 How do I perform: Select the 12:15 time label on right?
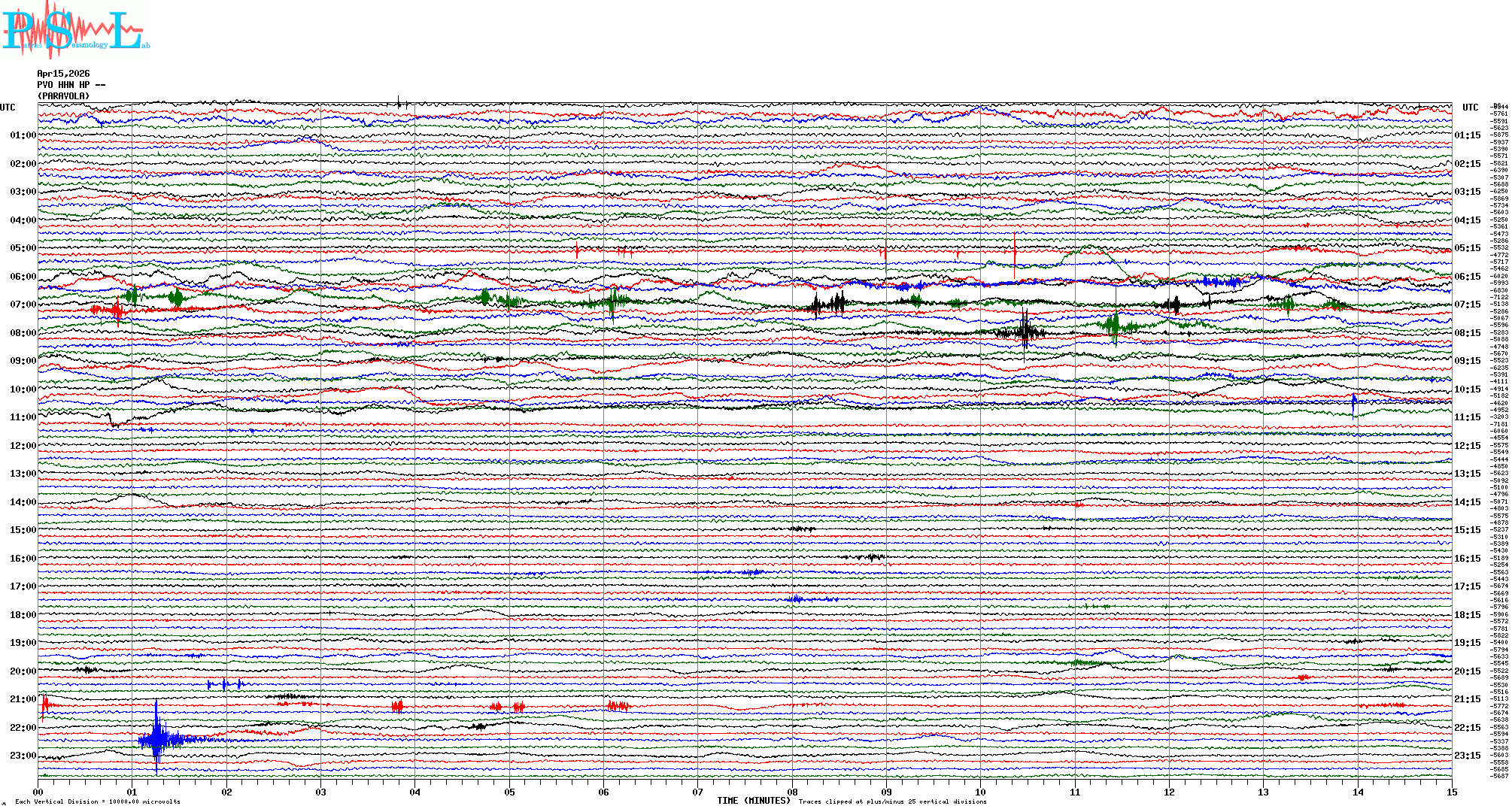(x=1467, y=446)
